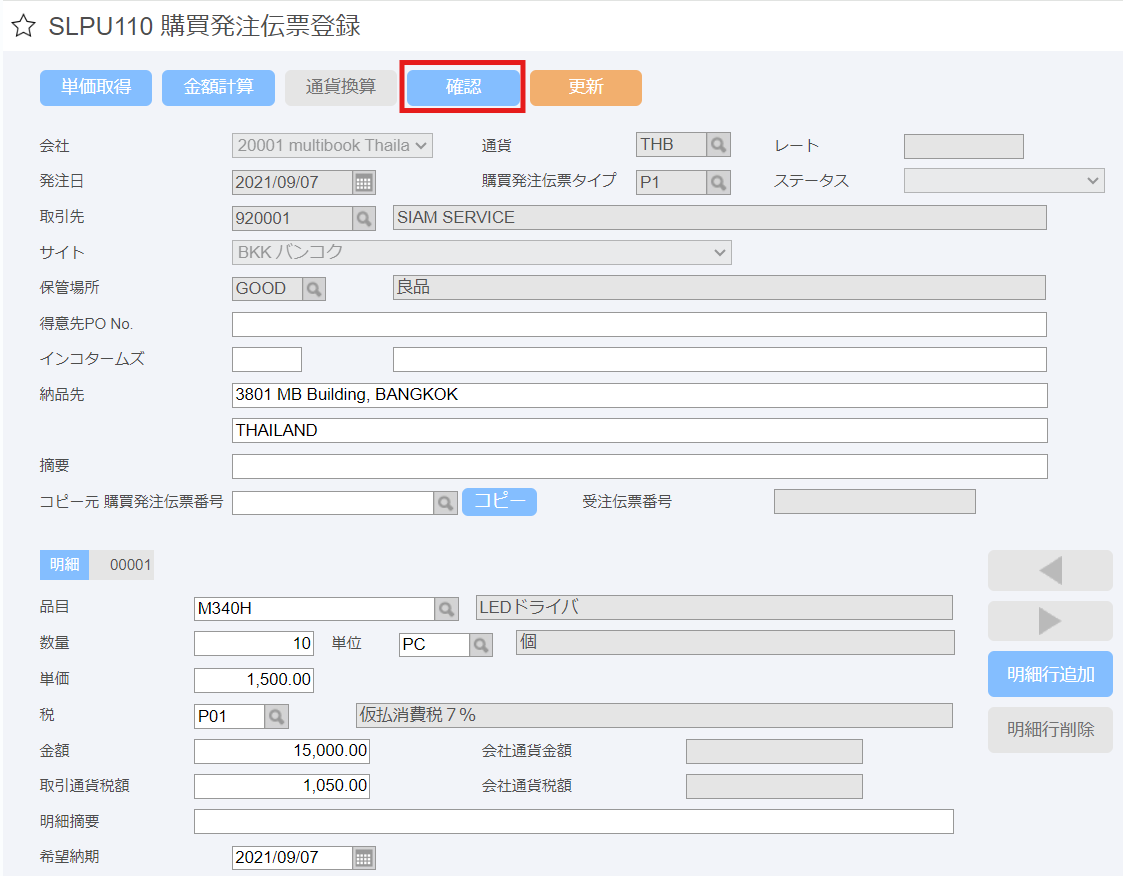Click the 通貨 field containing THB

671,145
